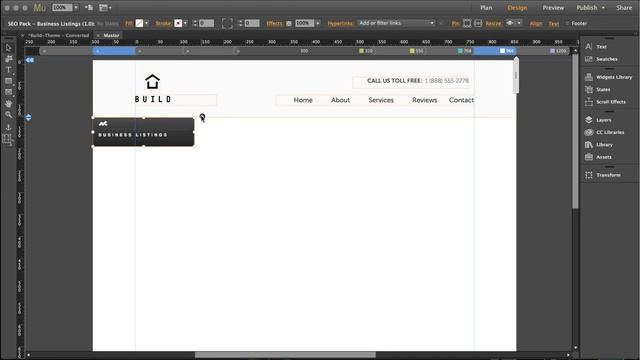Open the Stroke color dropdown arrow
640x360 pixels.
pos(185,23)
